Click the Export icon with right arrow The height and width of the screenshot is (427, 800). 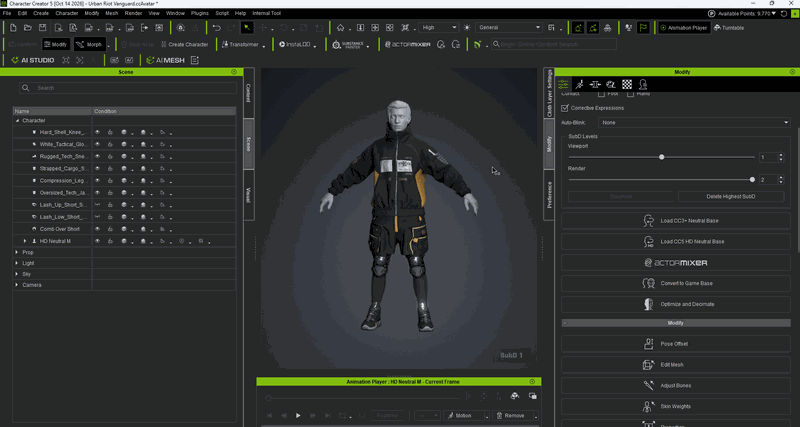pyautogui.click(x=144, y=28)
